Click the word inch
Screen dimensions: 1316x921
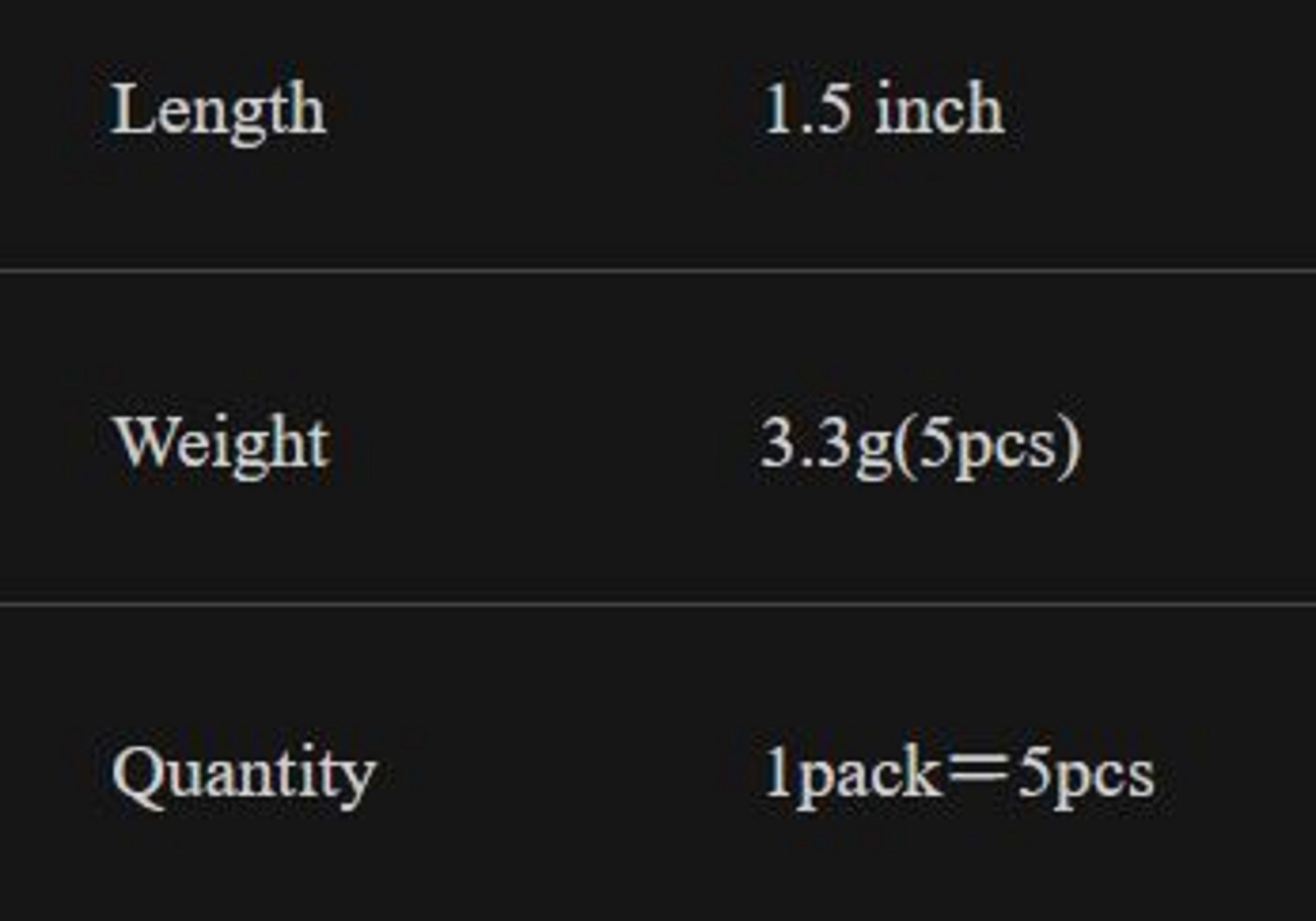point(940,109)
